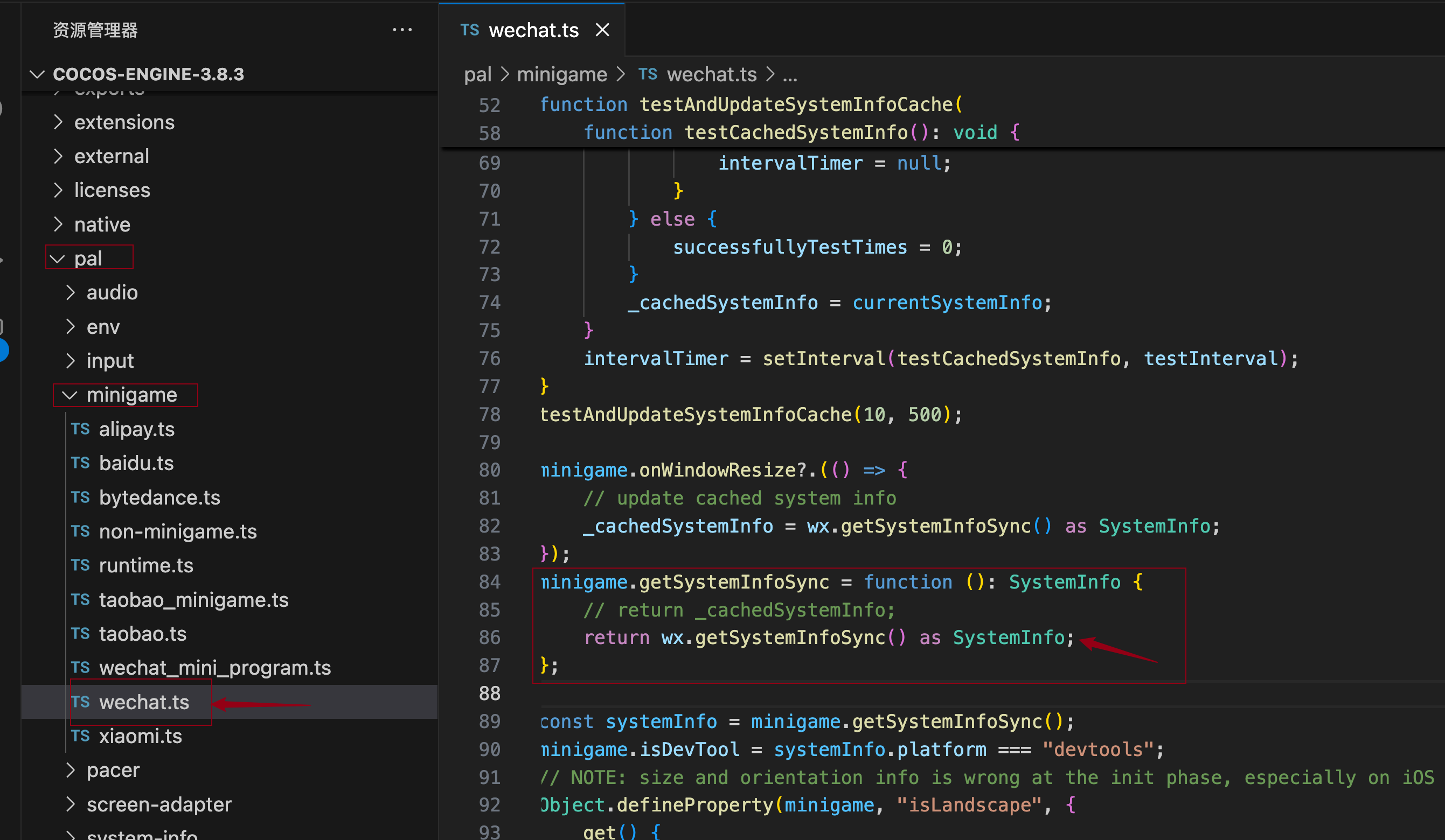Click TS icon in breadcrumb wechat.ts
This screenshot has width=1445, height=840.
(x=648, y=74)
